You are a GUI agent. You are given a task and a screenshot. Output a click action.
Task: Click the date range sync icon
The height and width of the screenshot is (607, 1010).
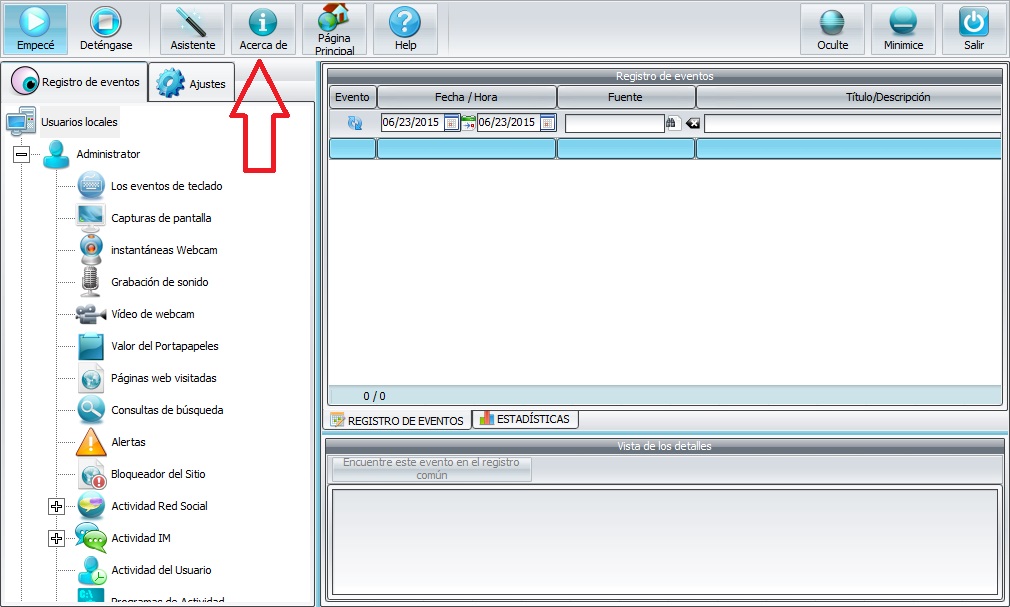tap(468, 122)
